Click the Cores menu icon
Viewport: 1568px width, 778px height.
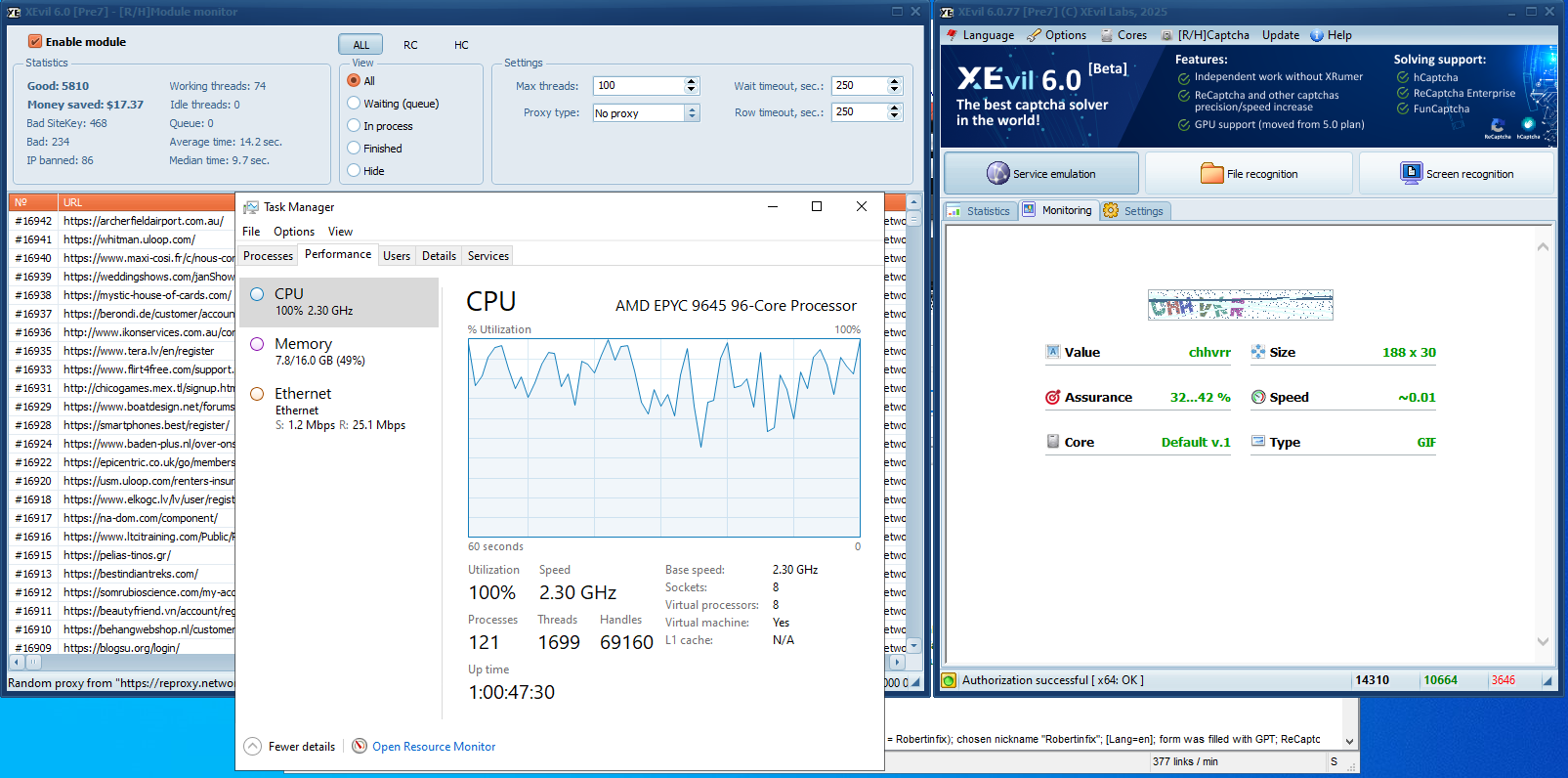coord(1107,35)
